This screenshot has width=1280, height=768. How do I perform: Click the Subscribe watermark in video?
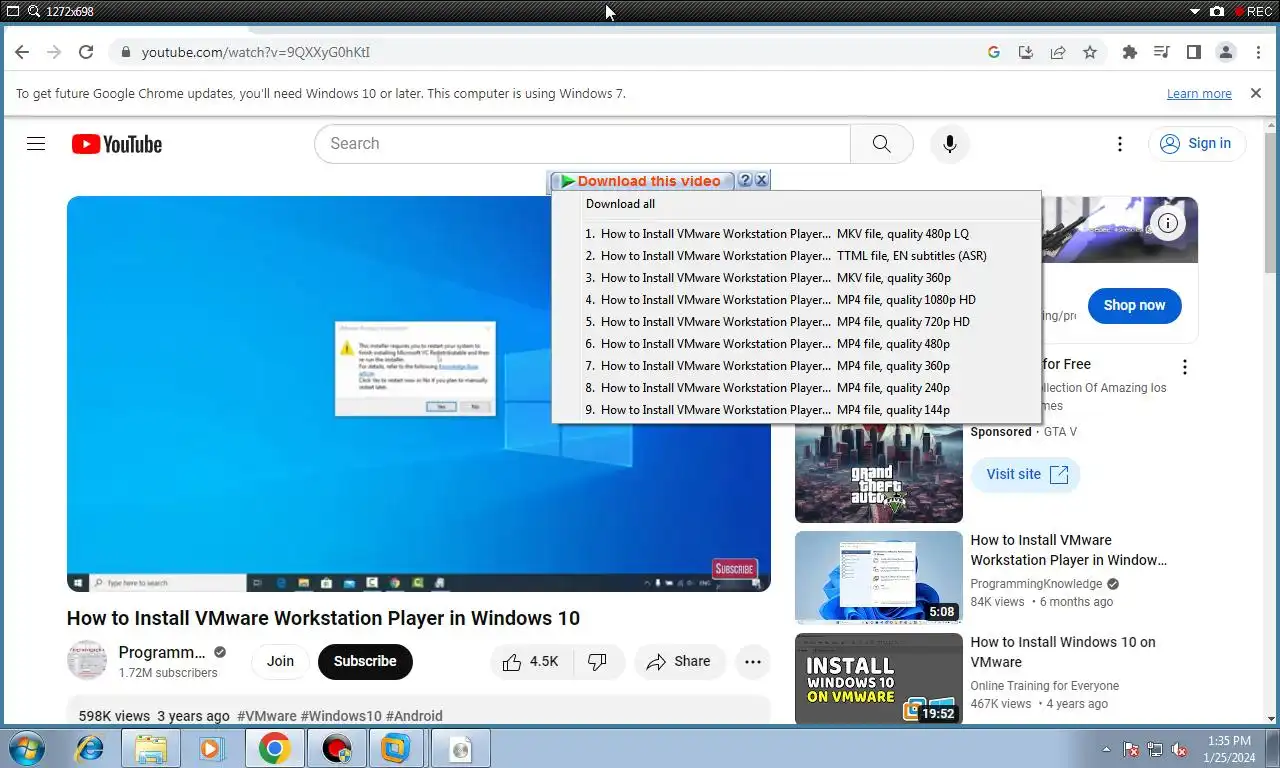(x=734, y=569)
